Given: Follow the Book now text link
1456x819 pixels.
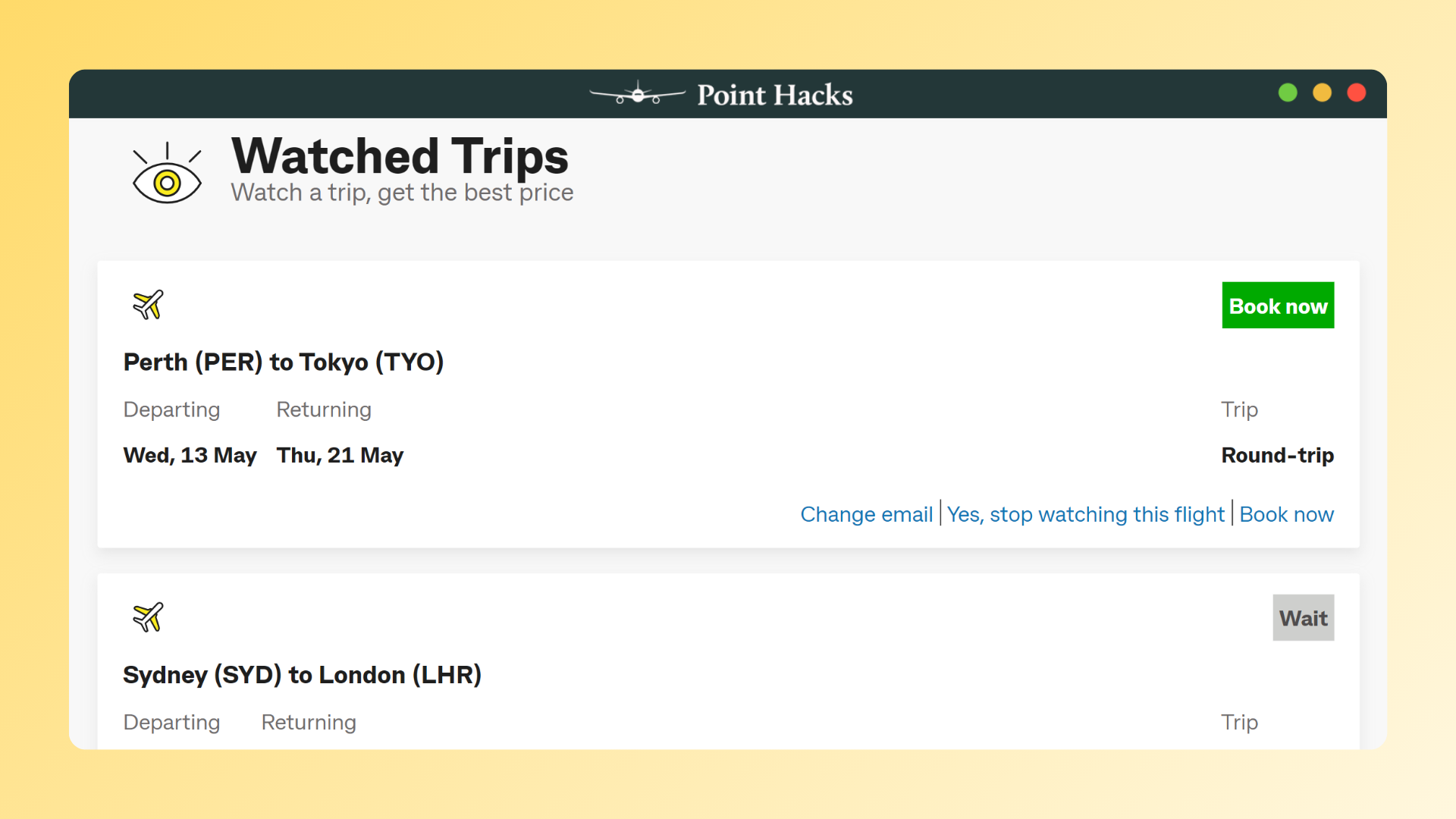Looking at the screenshot, I should pyautogui.click(x=1286, y=514).
